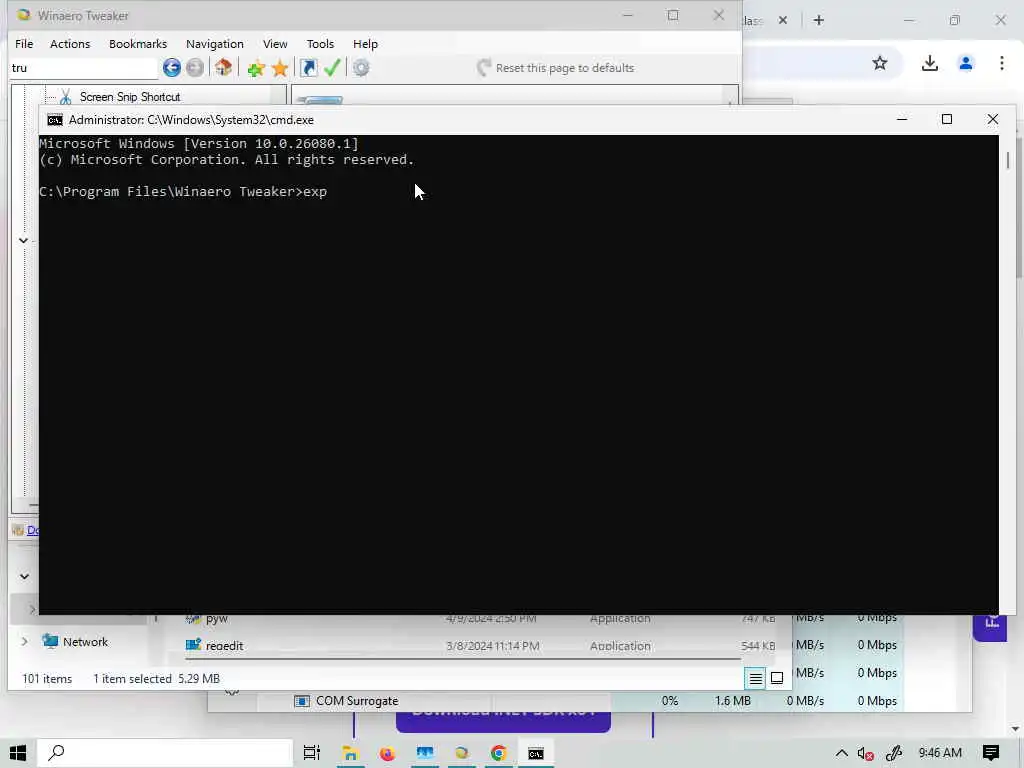Show hidden system tray icons
The width and height of the screenshot is (1024, 768).
pyautogui.click(x=841, y=753)
